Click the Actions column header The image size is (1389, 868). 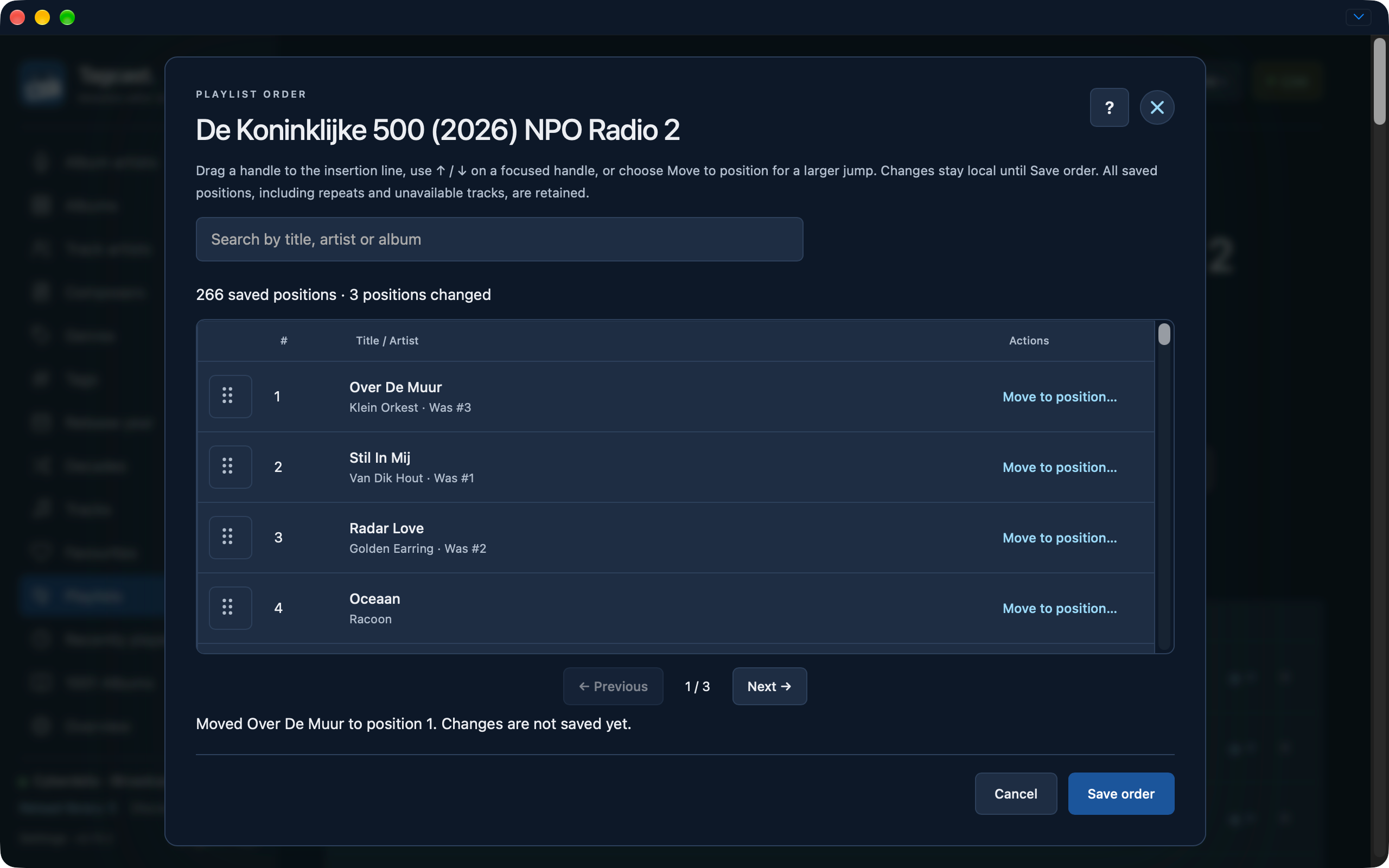[1029, 341]
